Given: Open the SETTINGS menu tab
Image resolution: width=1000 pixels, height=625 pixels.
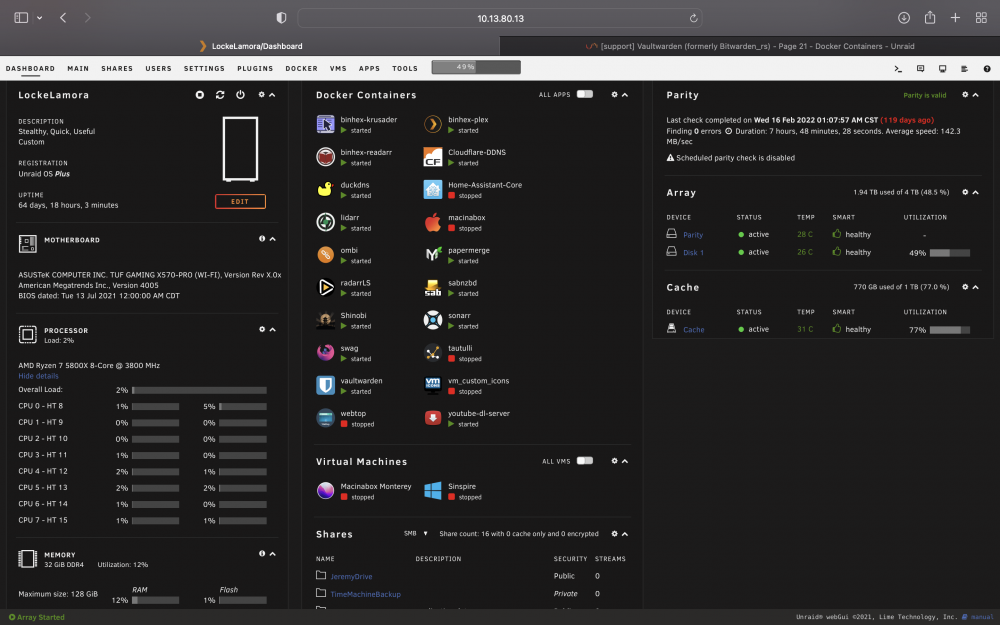Looking at the screenshot, I should 204,68.
